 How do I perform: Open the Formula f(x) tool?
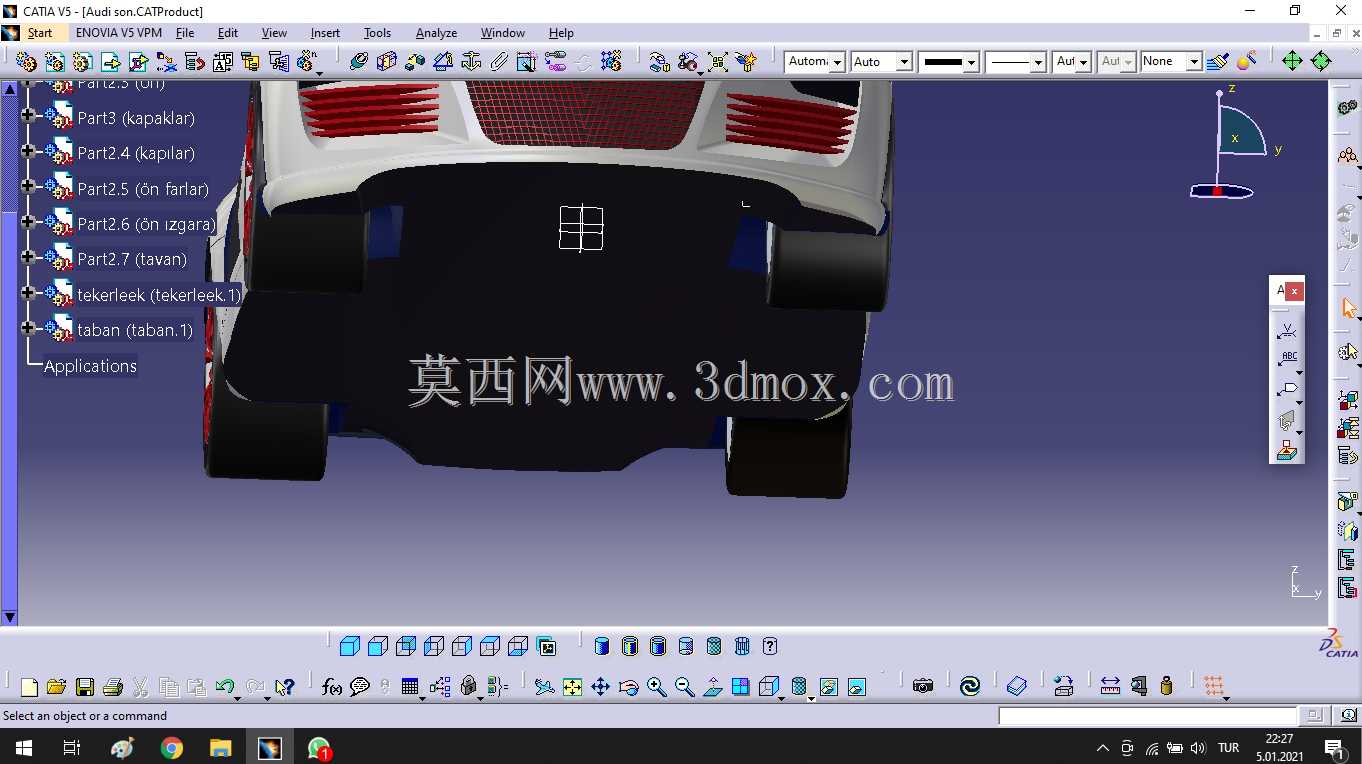[332, 687]
